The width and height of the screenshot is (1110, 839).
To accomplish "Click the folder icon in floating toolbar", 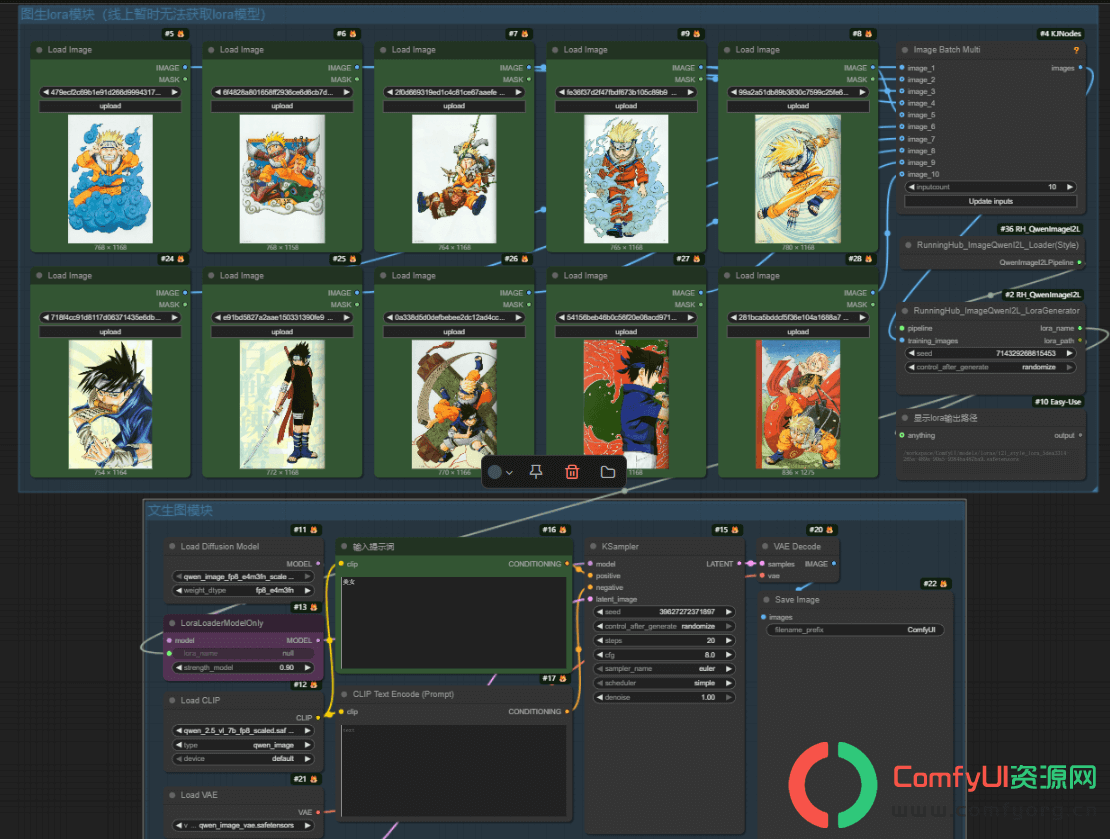I will coord(607,472).
